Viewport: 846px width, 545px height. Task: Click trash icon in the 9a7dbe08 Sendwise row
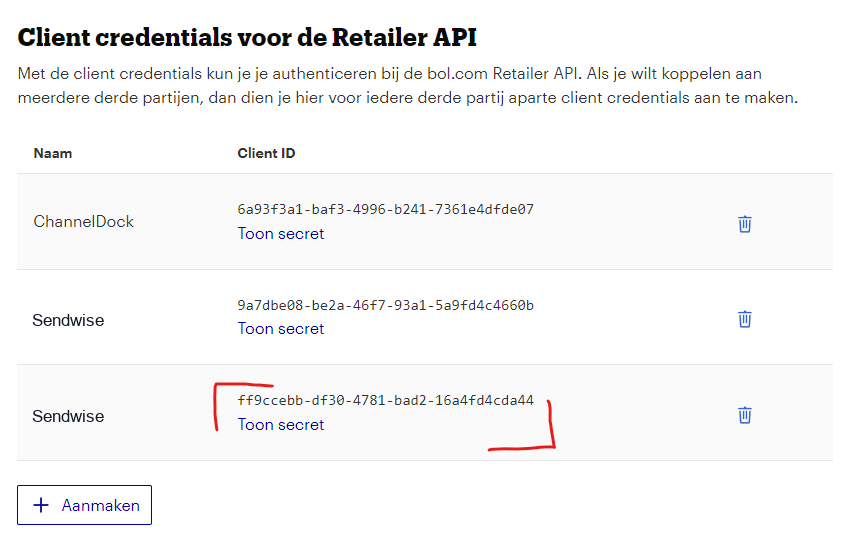pyautogui.click(x=745, y=319)
